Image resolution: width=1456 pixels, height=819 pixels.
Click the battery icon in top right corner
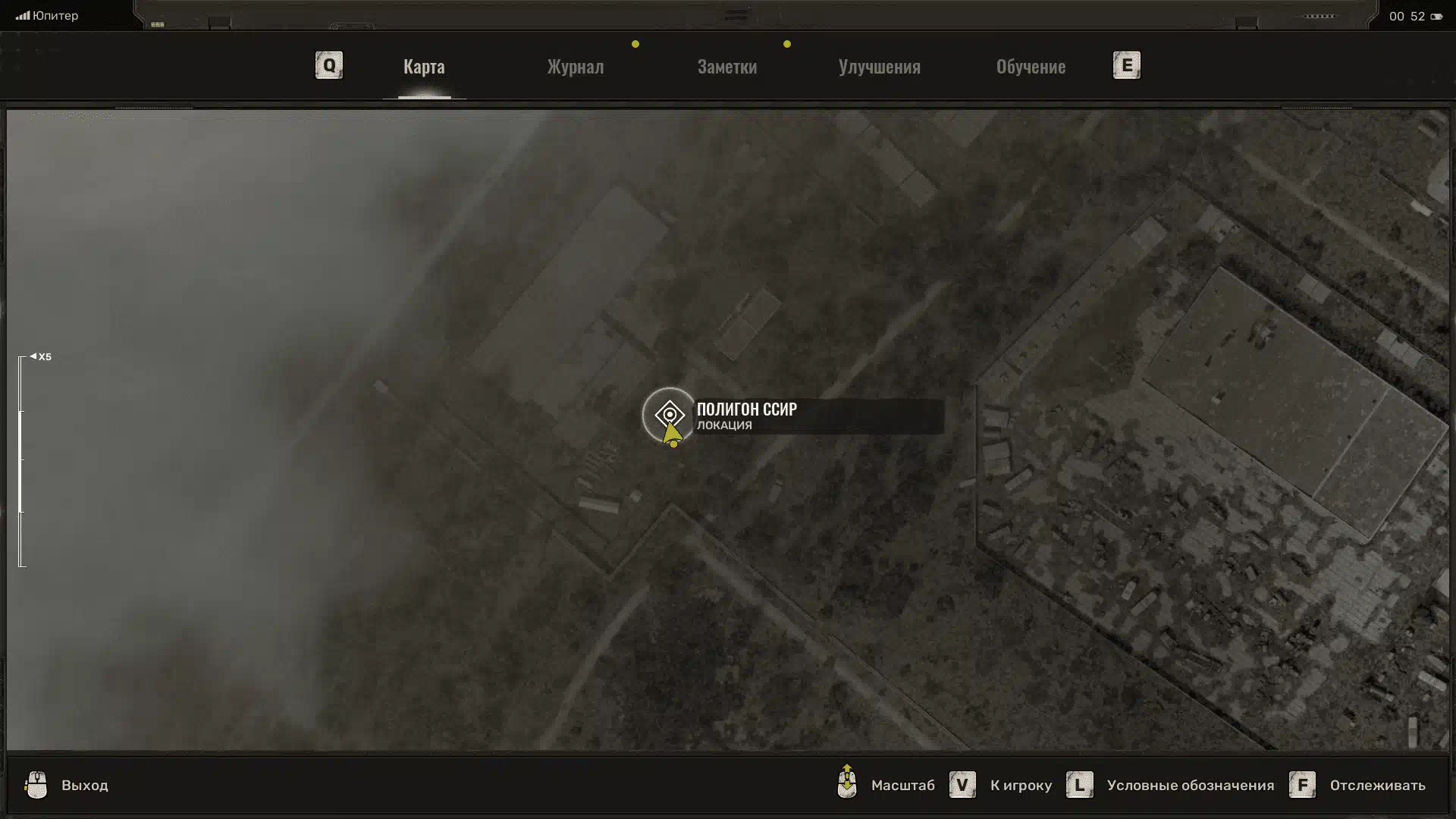point(1436,16)
